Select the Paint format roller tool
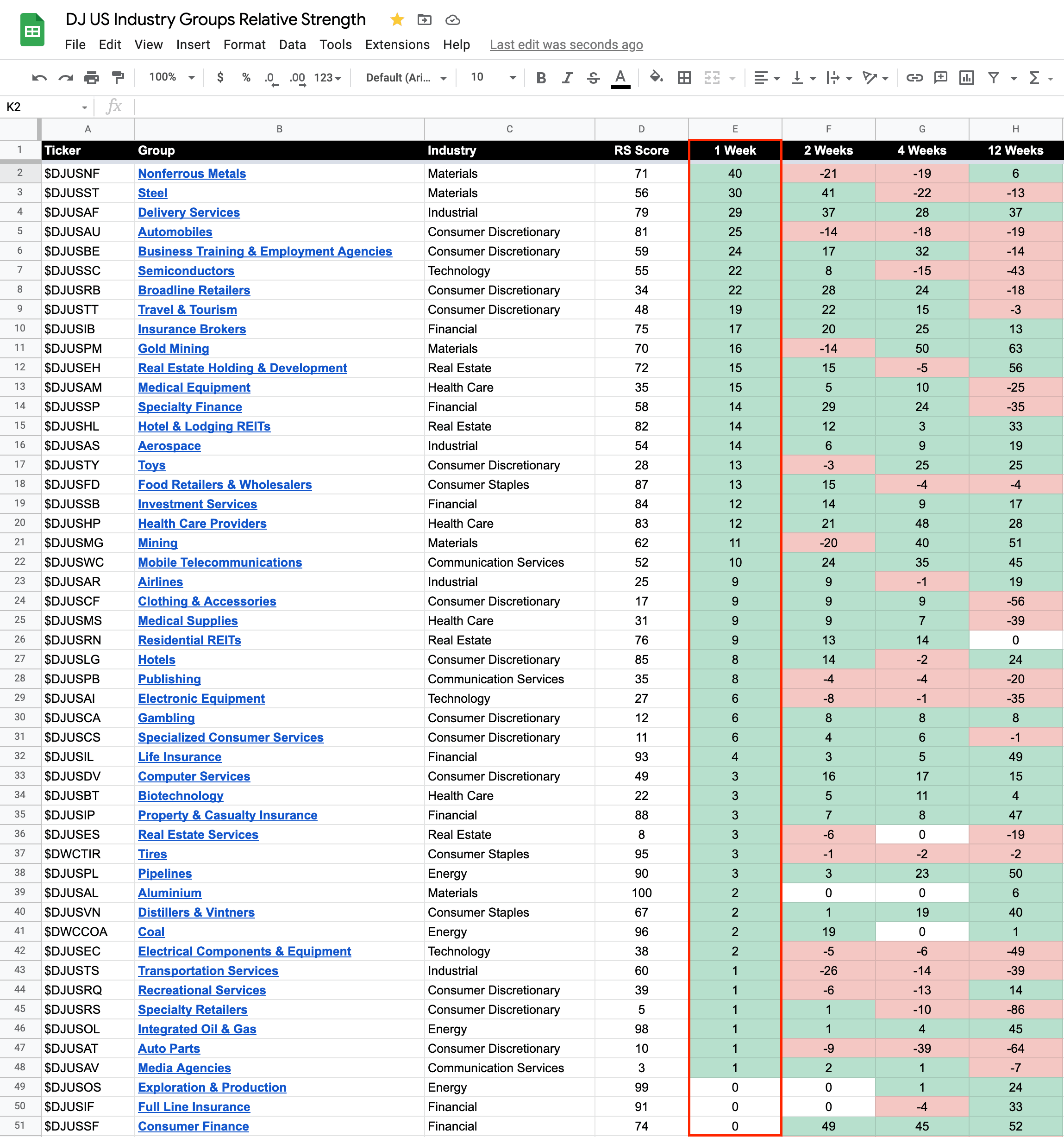Screen dimensions: 1064x1137 [x=118, y=78]
